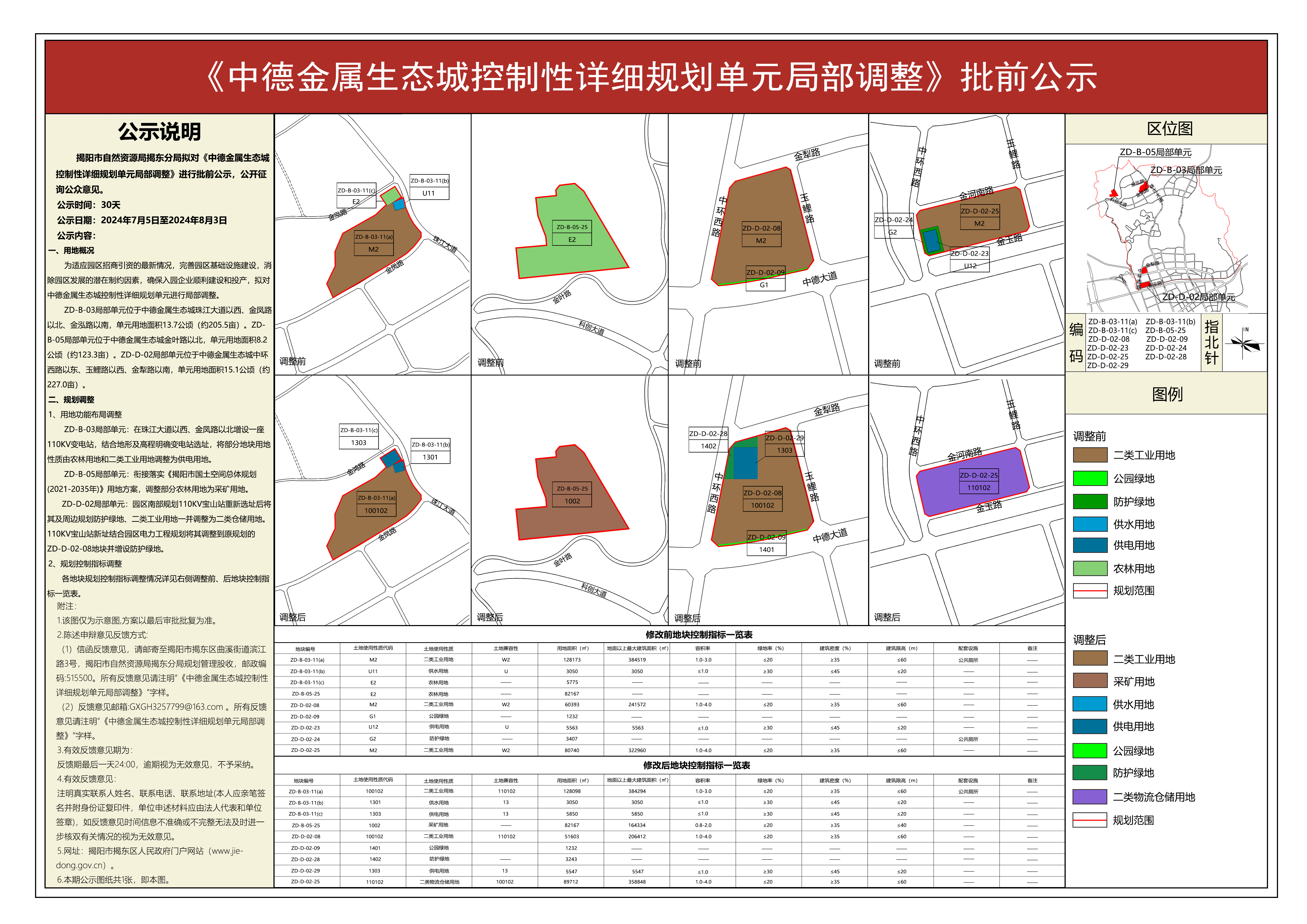Click the 区位图 heading
Screen dimensions: 1307x924
(x=1170, y=129)
